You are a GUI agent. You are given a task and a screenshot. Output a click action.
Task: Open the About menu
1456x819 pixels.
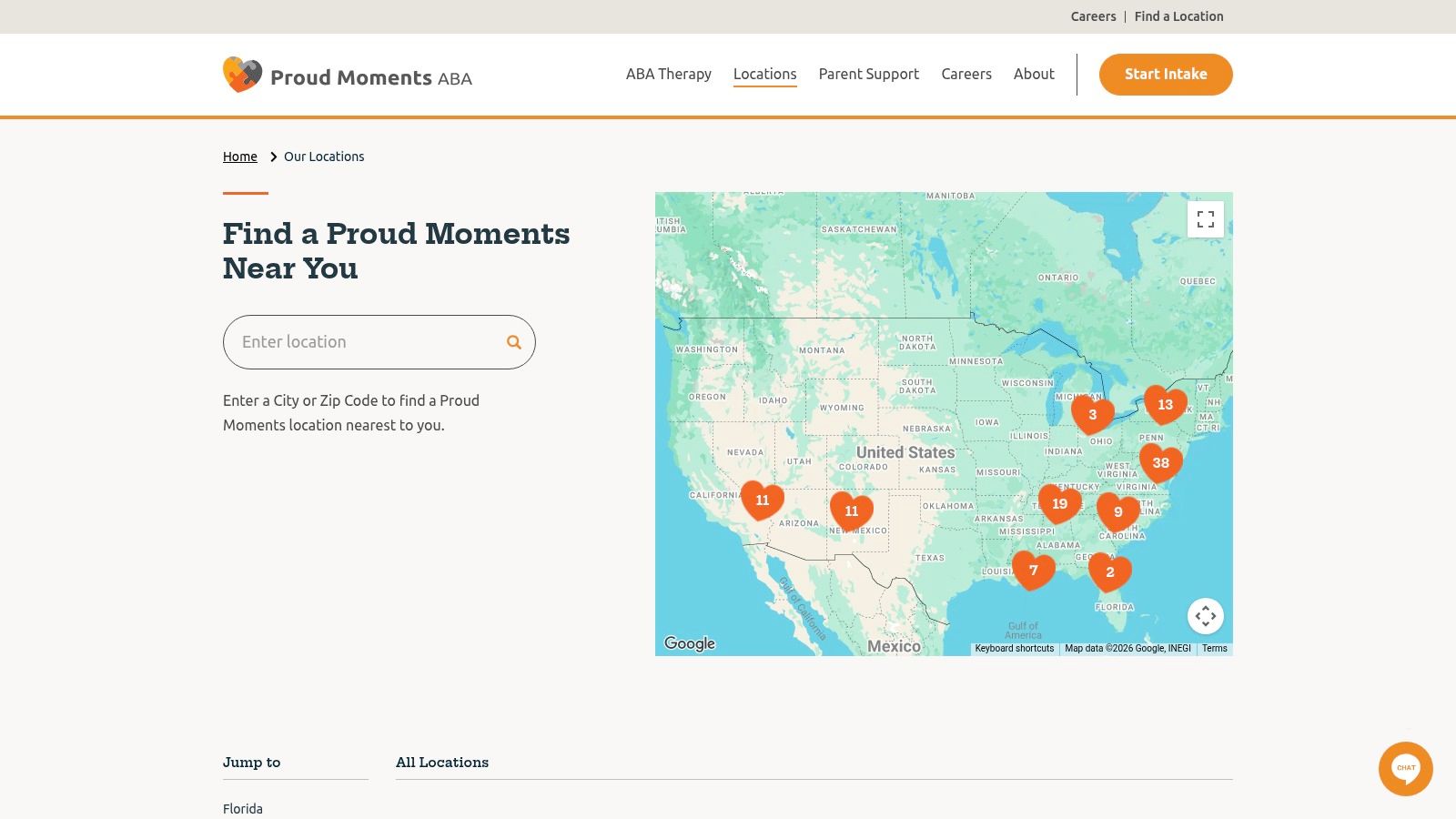coord(1034,75)
